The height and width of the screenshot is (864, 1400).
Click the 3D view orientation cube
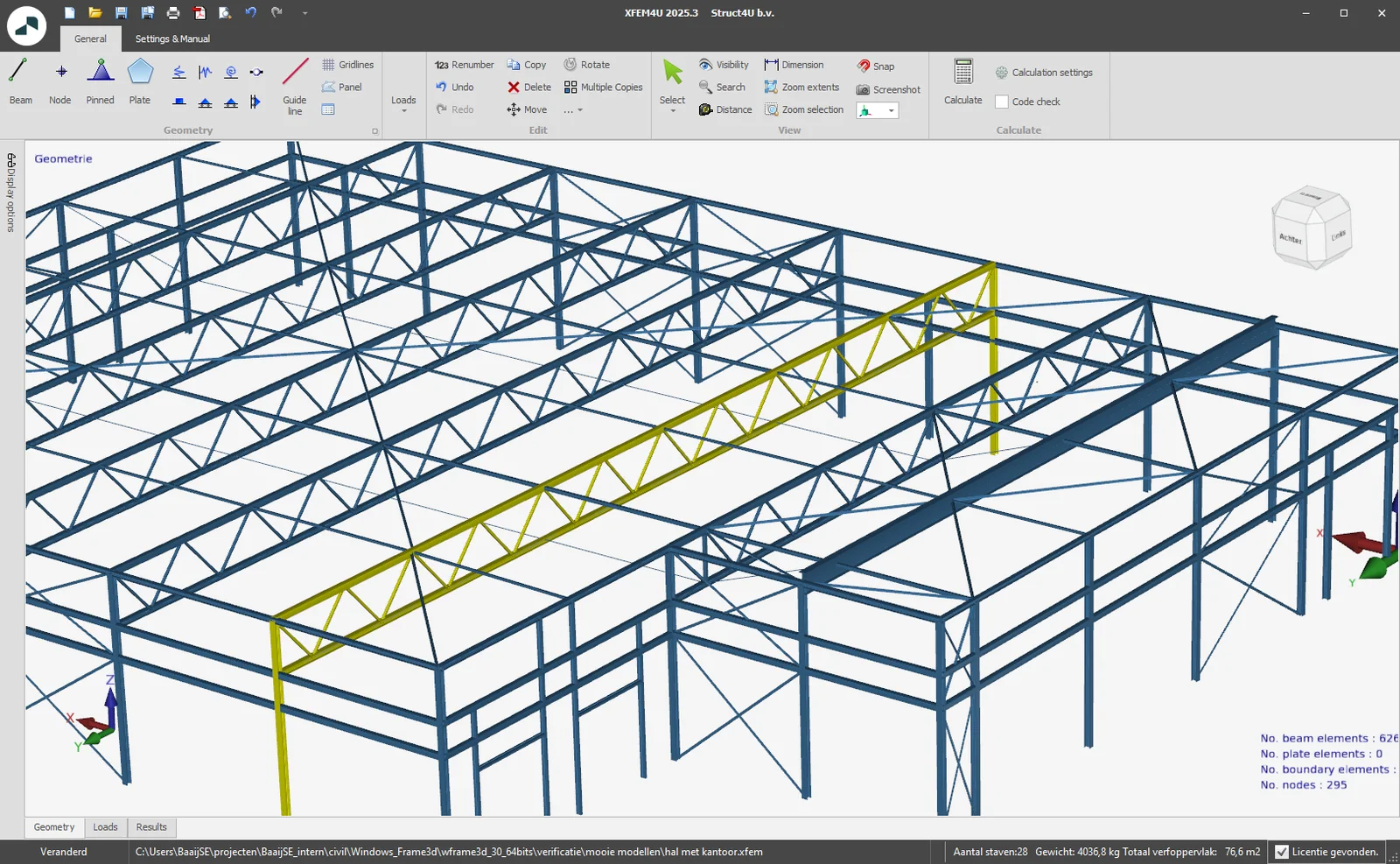click(x=1312, y=228)
